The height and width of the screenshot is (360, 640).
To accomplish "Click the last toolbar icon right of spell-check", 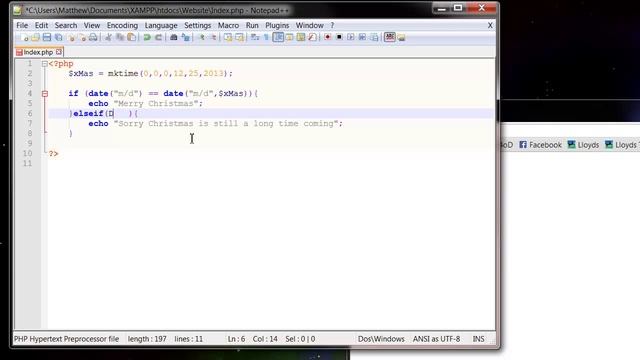I will pyautogui.click(x=402, y=38).
